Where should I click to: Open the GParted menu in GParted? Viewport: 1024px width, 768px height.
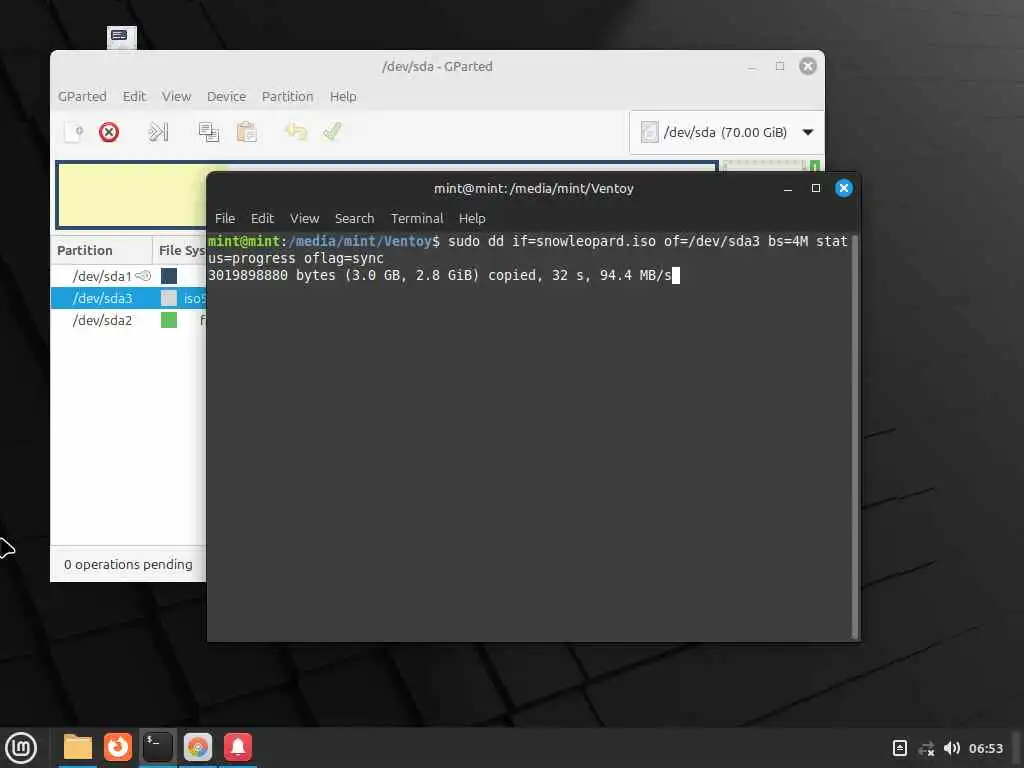pos(82,96)
